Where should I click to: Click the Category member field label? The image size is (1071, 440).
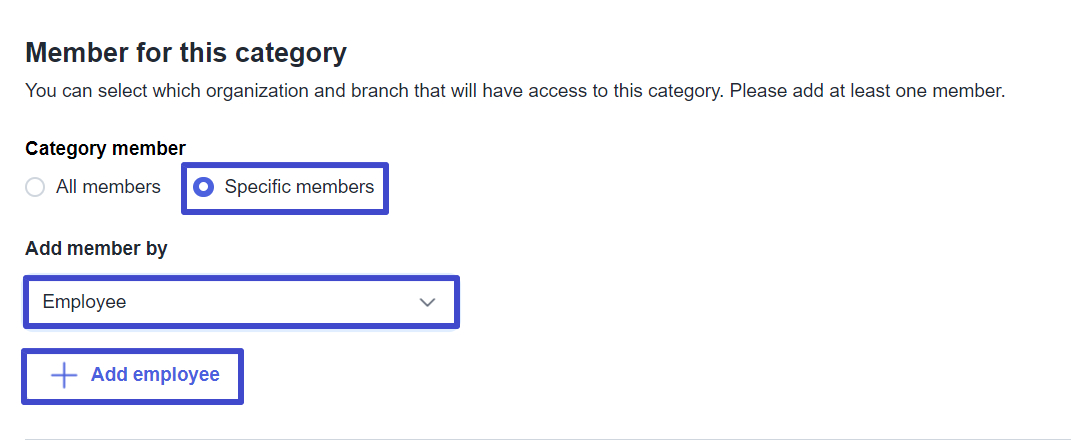click(105, 149)
